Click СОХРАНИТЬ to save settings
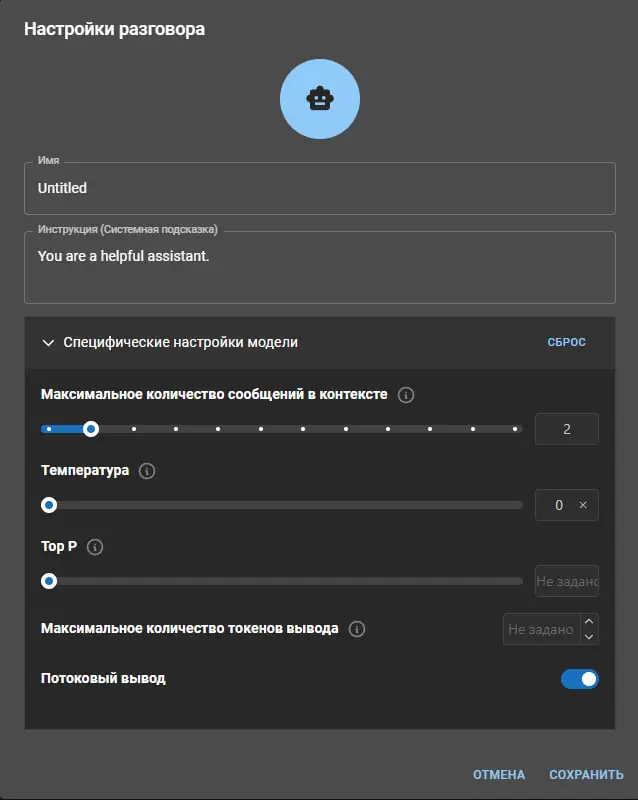638x800 pixels. (586, 775)
